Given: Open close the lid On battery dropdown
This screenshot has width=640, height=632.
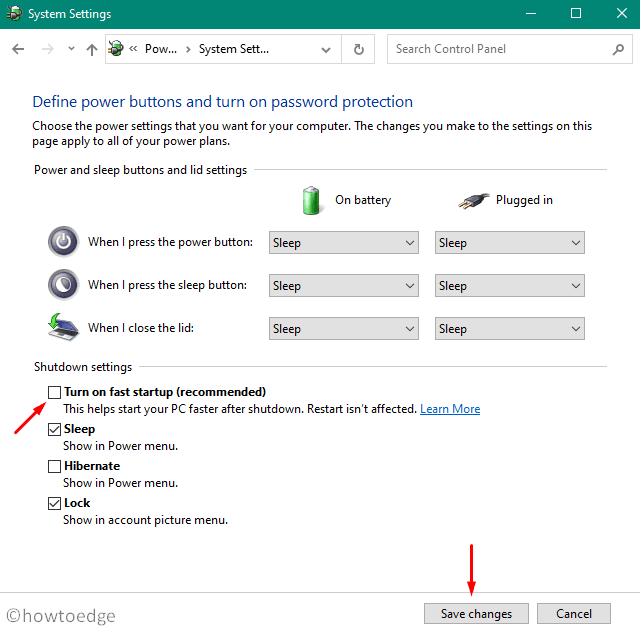Looking at the screenshot, I should coord(344,328).
